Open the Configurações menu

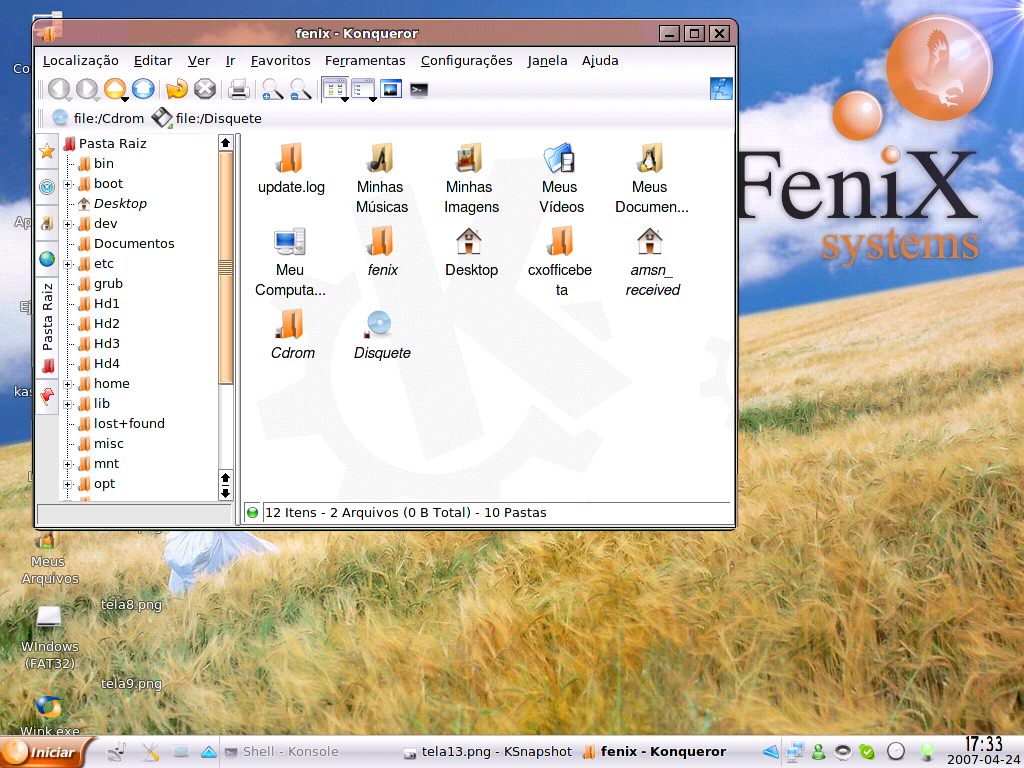[x=466, y=61]
